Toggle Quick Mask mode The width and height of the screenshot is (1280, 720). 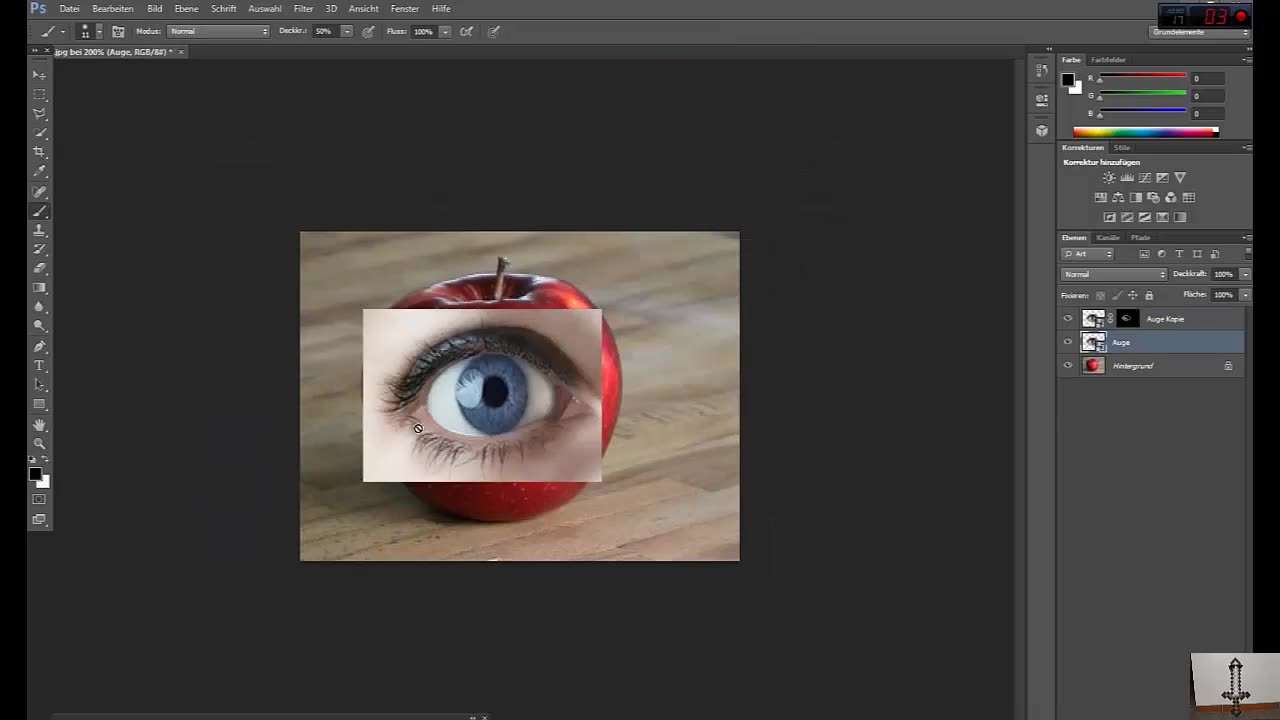40,499
